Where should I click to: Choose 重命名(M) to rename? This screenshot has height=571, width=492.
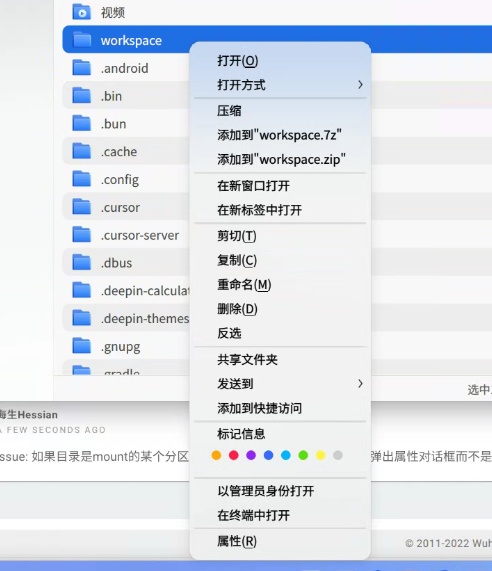[280, 285]
